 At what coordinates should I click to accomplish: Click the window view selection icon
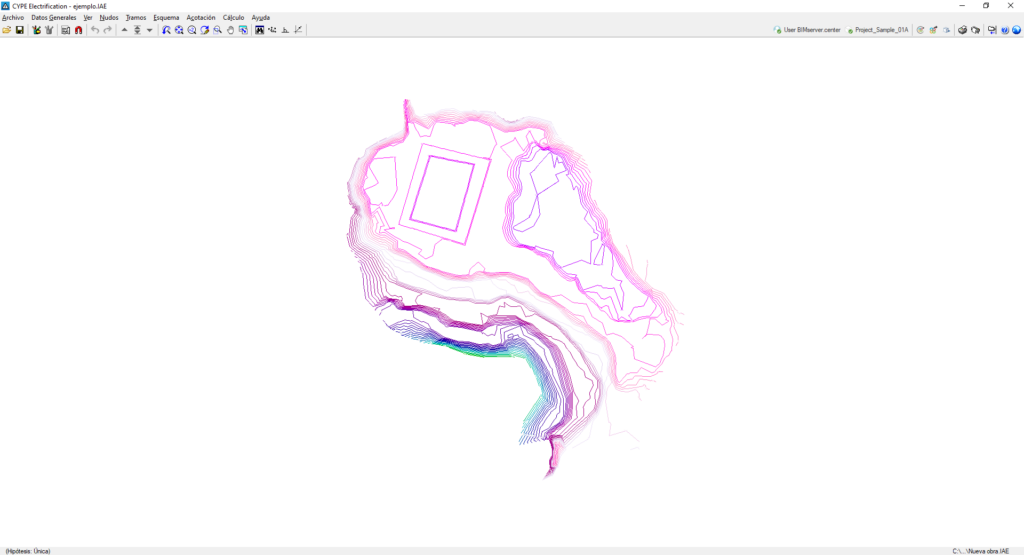[x=243, y=30]
